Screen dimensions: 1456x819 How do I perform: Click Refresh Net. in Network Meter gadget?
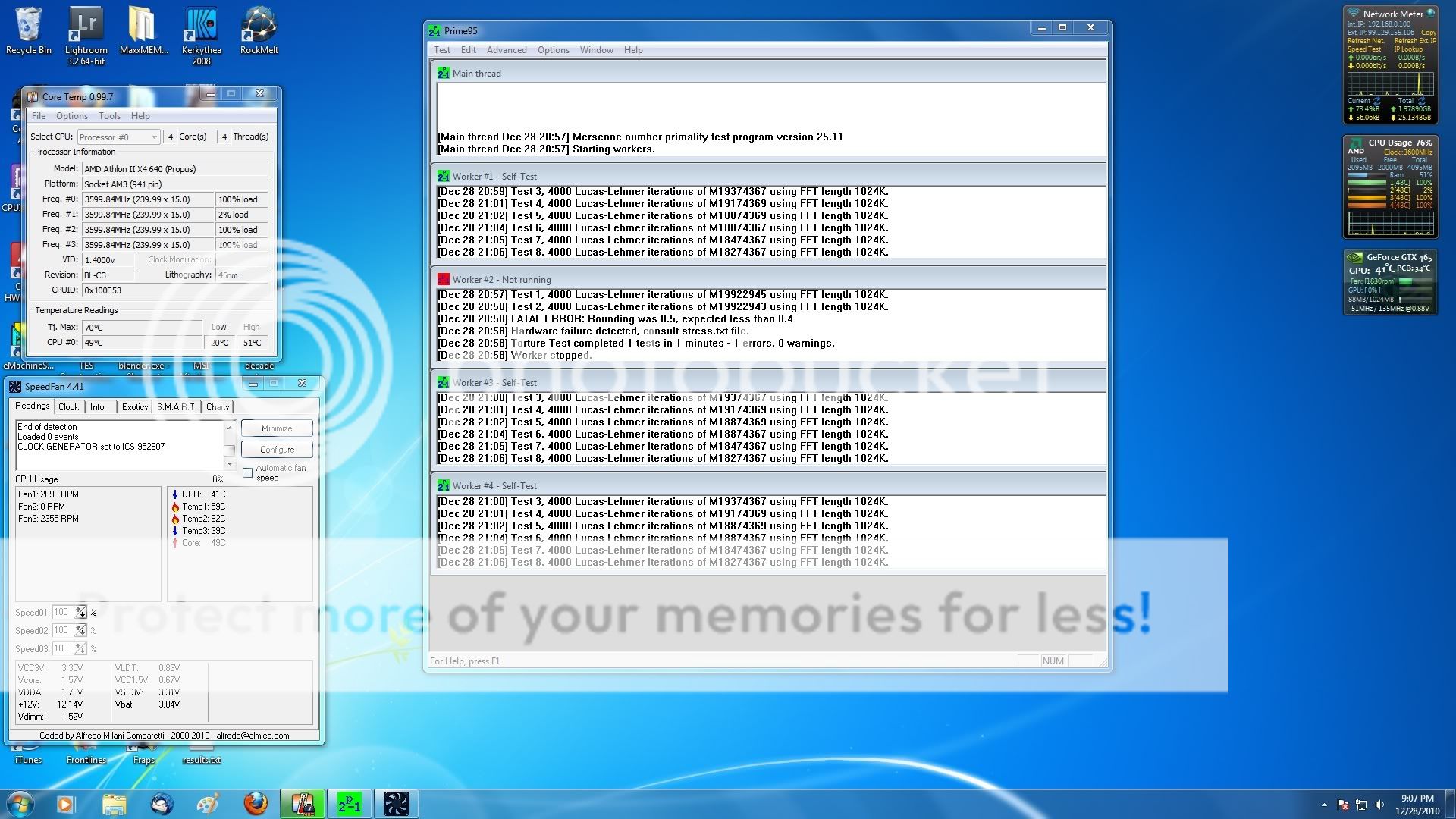1365,41
